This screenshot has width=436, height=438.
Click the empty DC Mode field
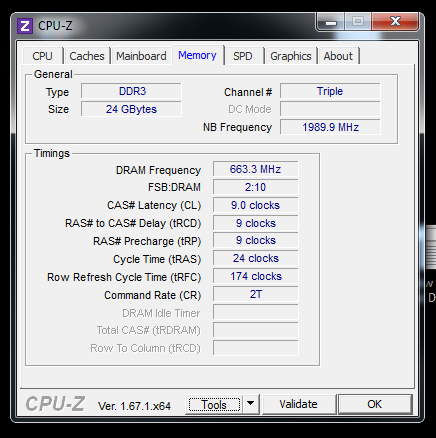[x=330, y=109]
